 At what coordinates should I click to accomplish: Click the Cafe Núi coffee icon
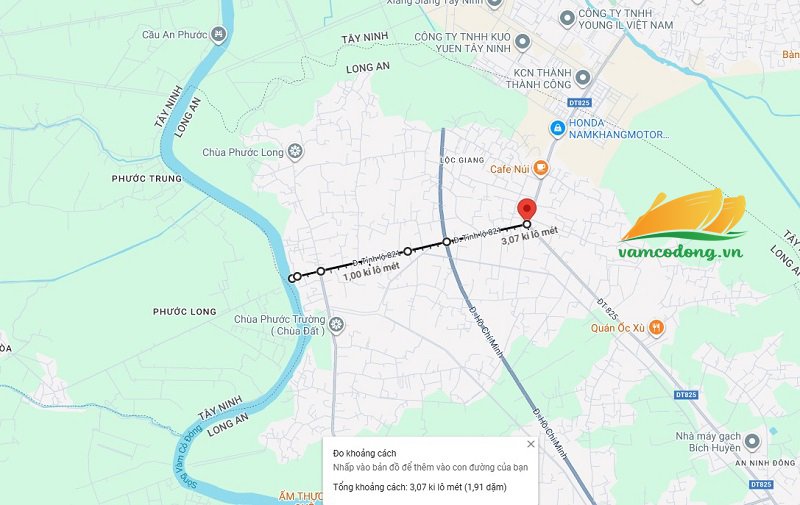[540, 168]
